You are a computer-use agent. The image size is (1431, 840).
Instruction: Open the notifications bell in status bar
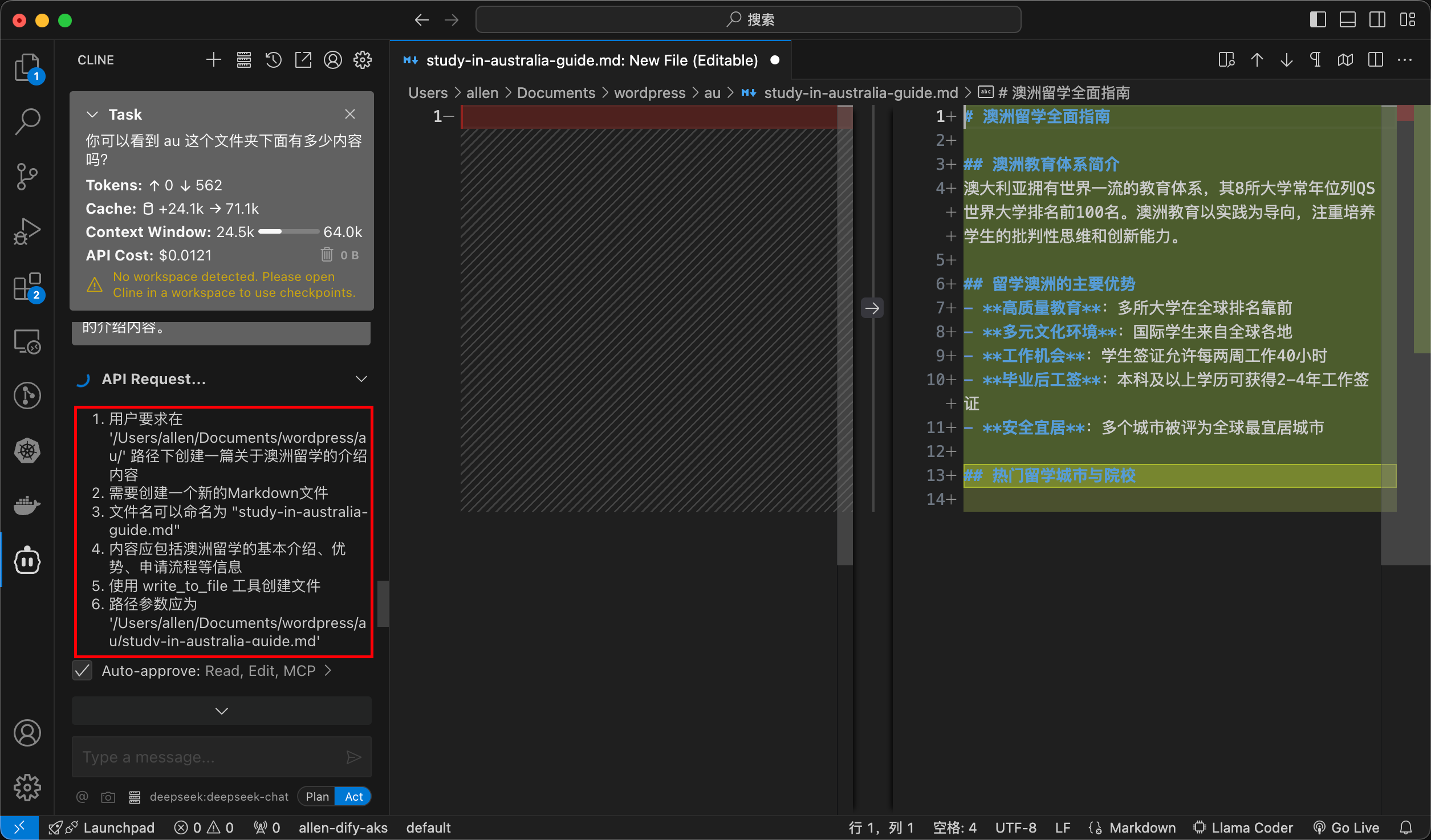pyautogui.click(x=1406, y=827)
